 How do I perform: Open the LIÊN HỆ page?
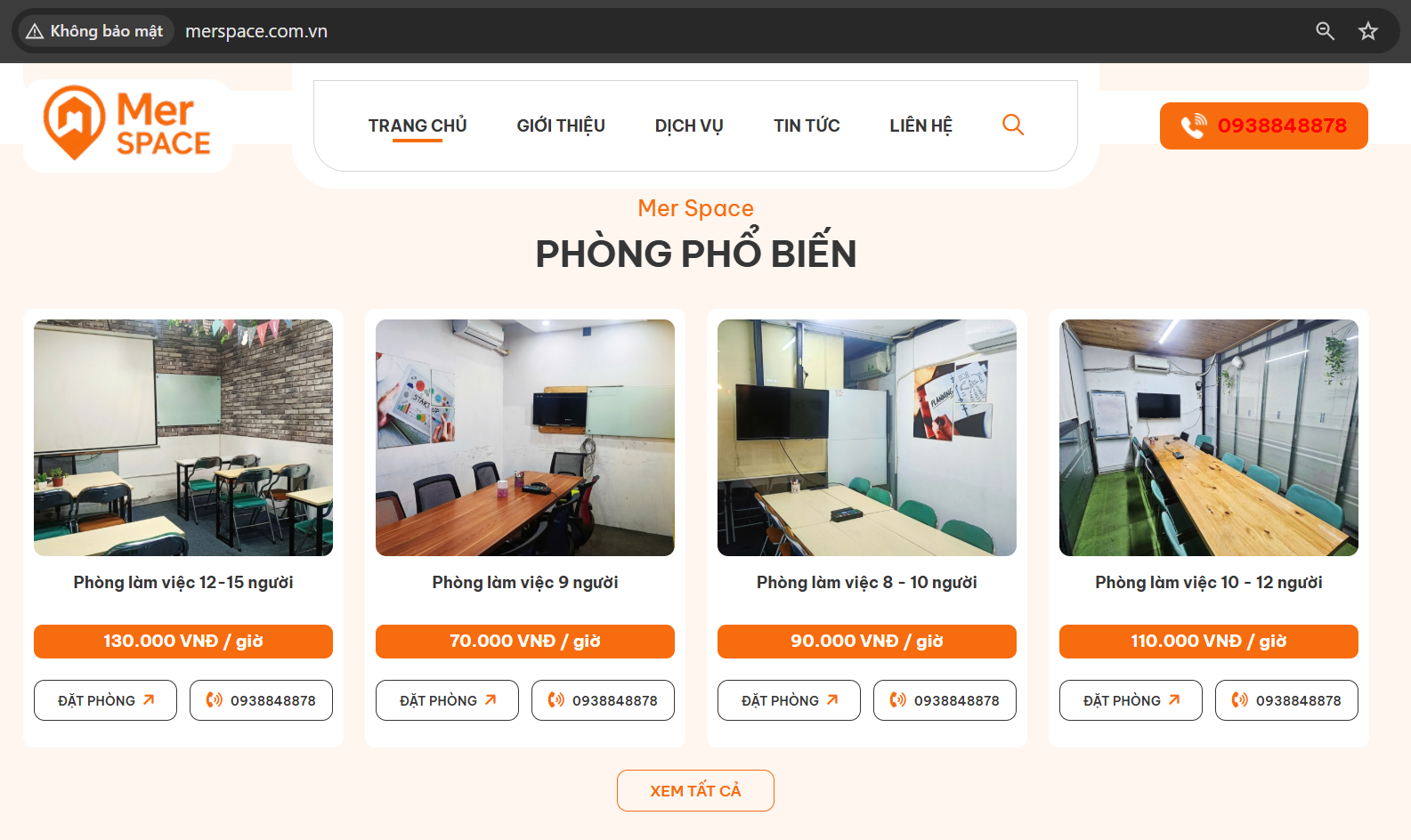coord(920,125)
